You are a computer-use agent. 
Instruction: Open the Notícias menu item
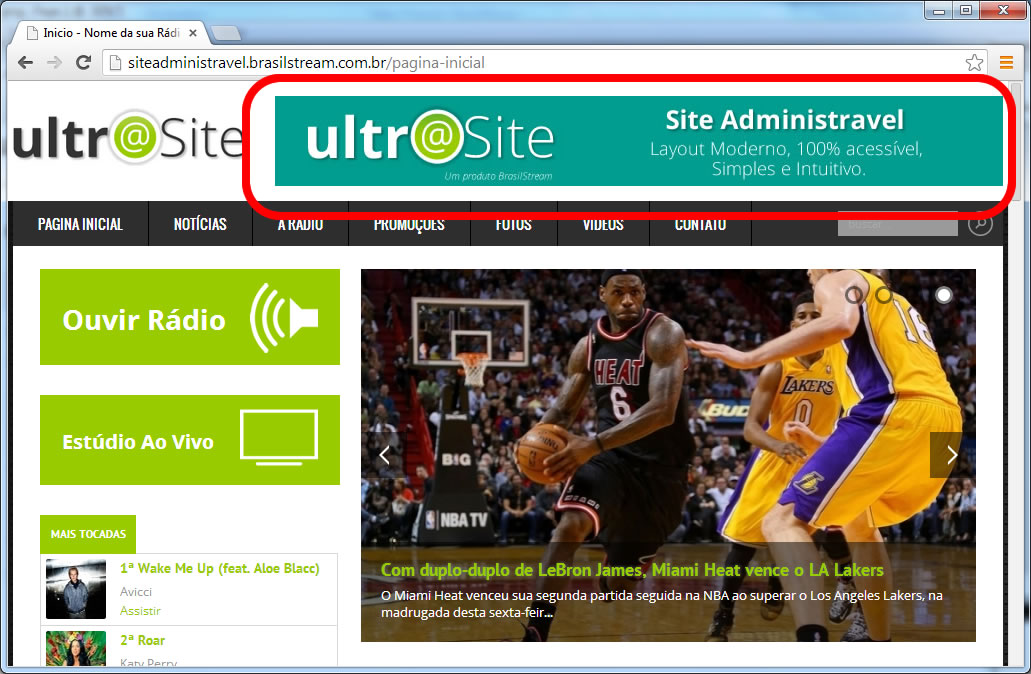click(x=200, y=224)
